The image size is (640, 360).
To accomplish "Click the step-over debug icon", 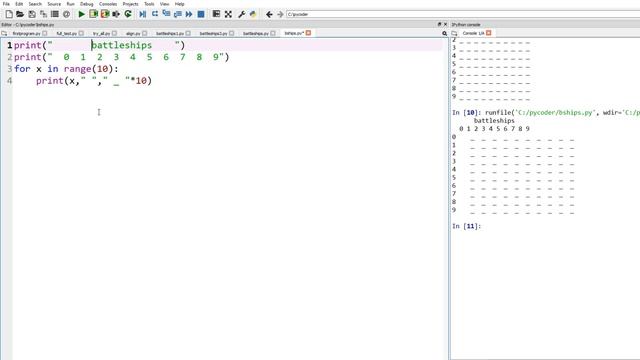I will click(155, 14).
